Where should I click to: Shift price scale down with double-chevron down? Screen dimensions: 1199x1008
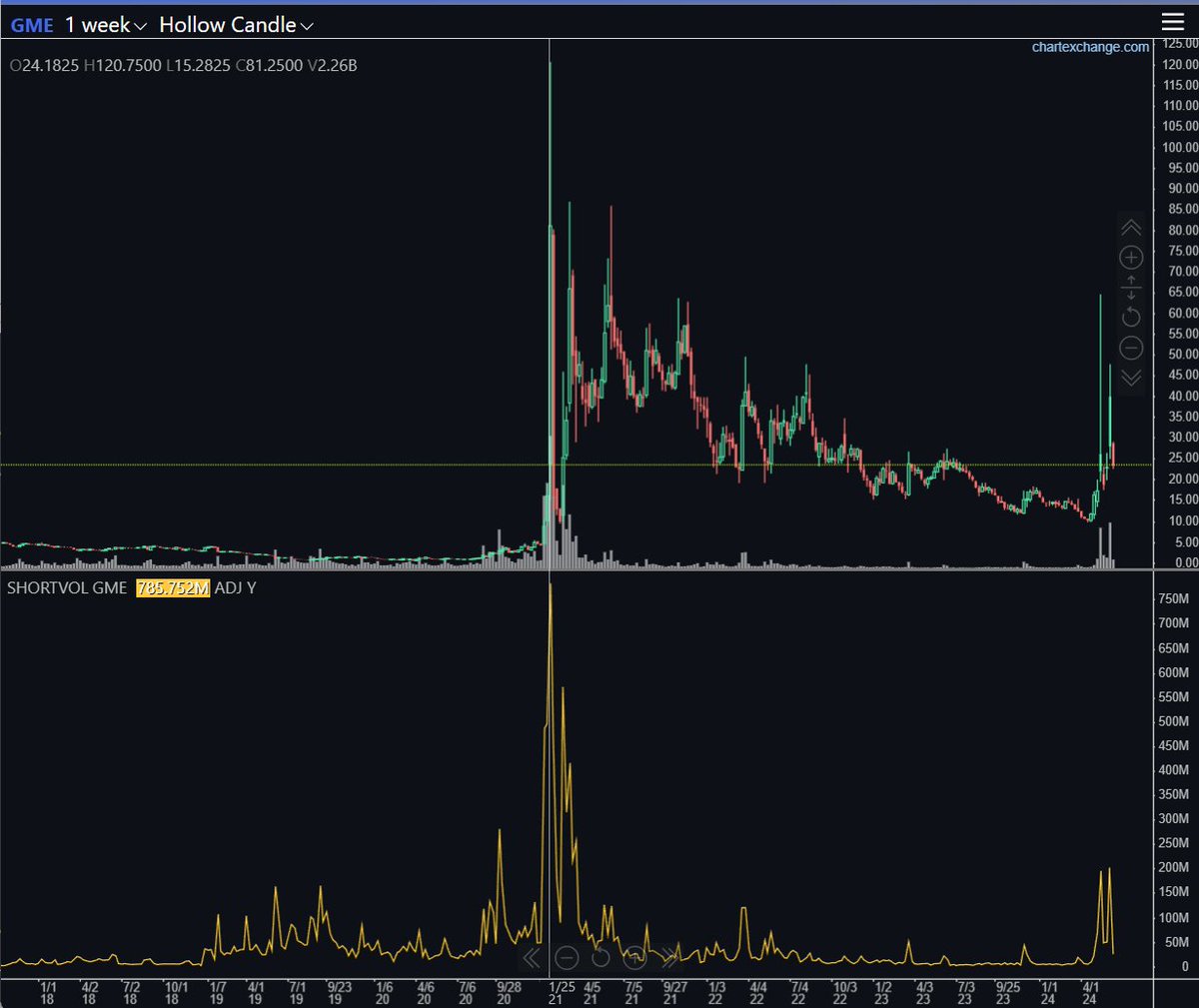pos(1131,377)
